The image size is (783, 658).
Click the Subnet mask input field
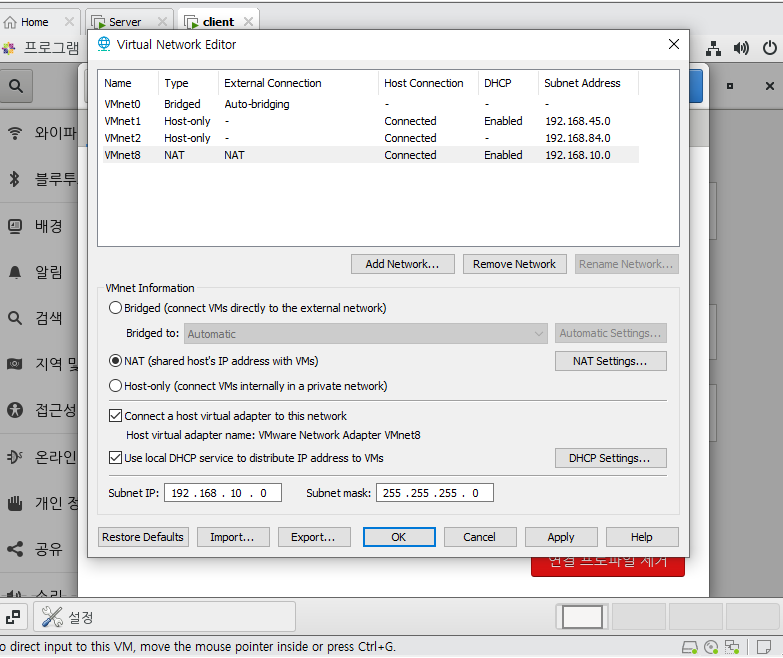coord(434,493)
